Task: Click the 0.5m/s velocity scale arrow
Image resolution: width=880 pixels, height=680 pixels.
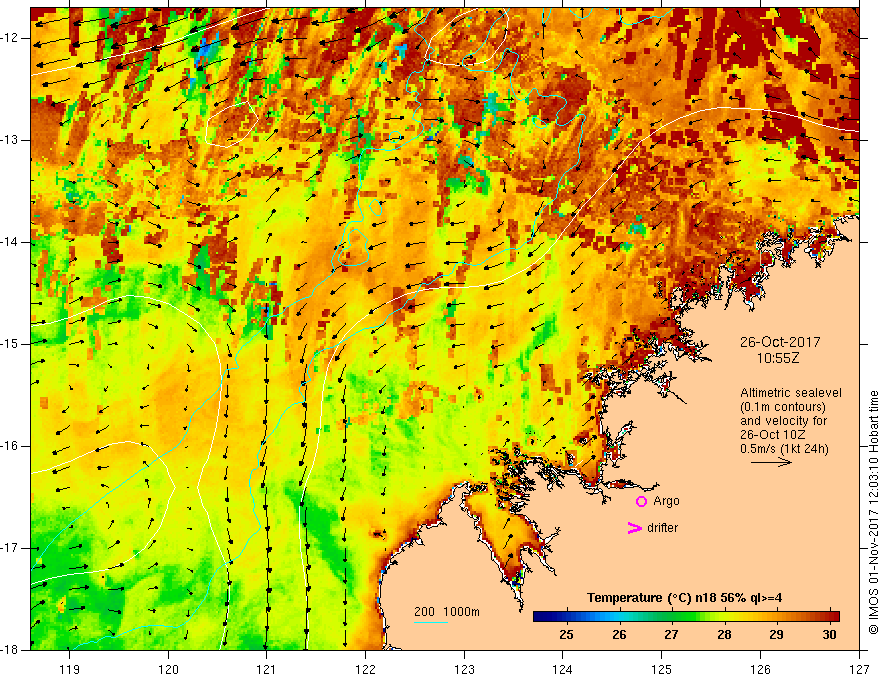Action: point(771,462)
